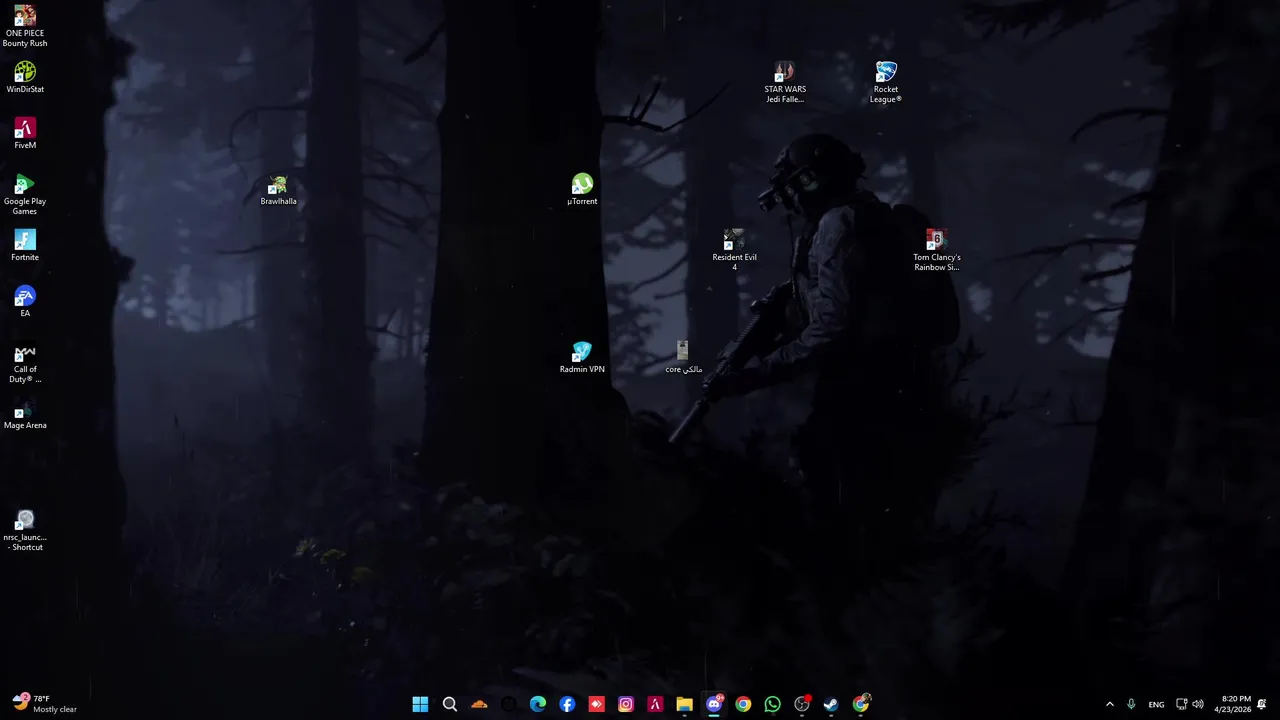
Task: Open the red arrow app in the taskbar
Action: pyautogui.click(x=596, y=704)
